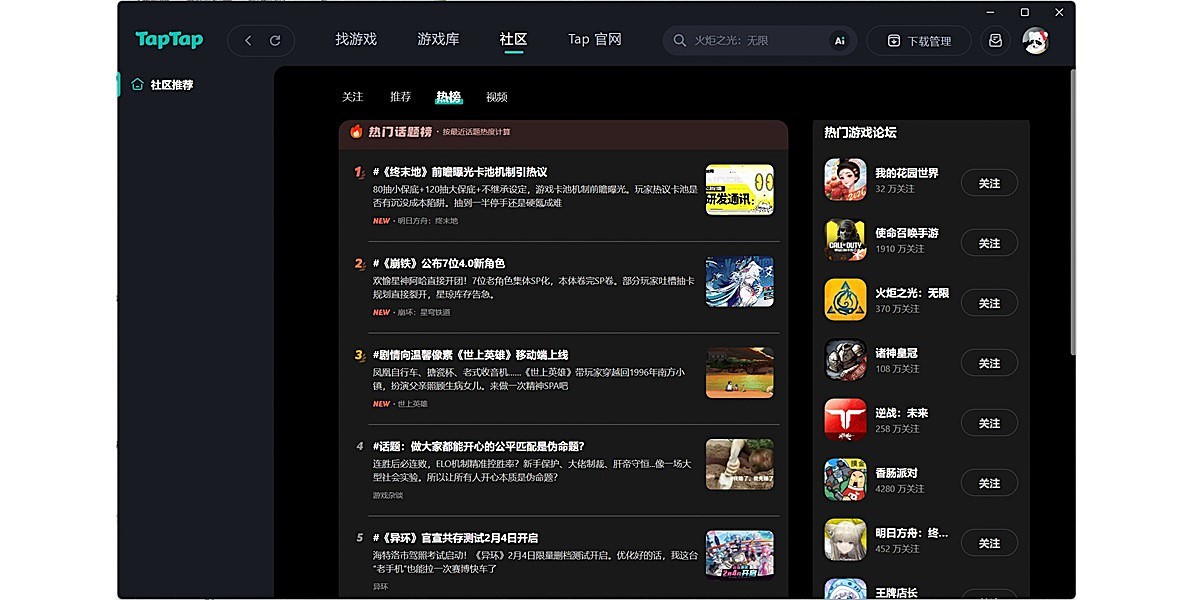Follow the 逆战:未来 forum
The image size is (1200, 600).
coord(988,422)
